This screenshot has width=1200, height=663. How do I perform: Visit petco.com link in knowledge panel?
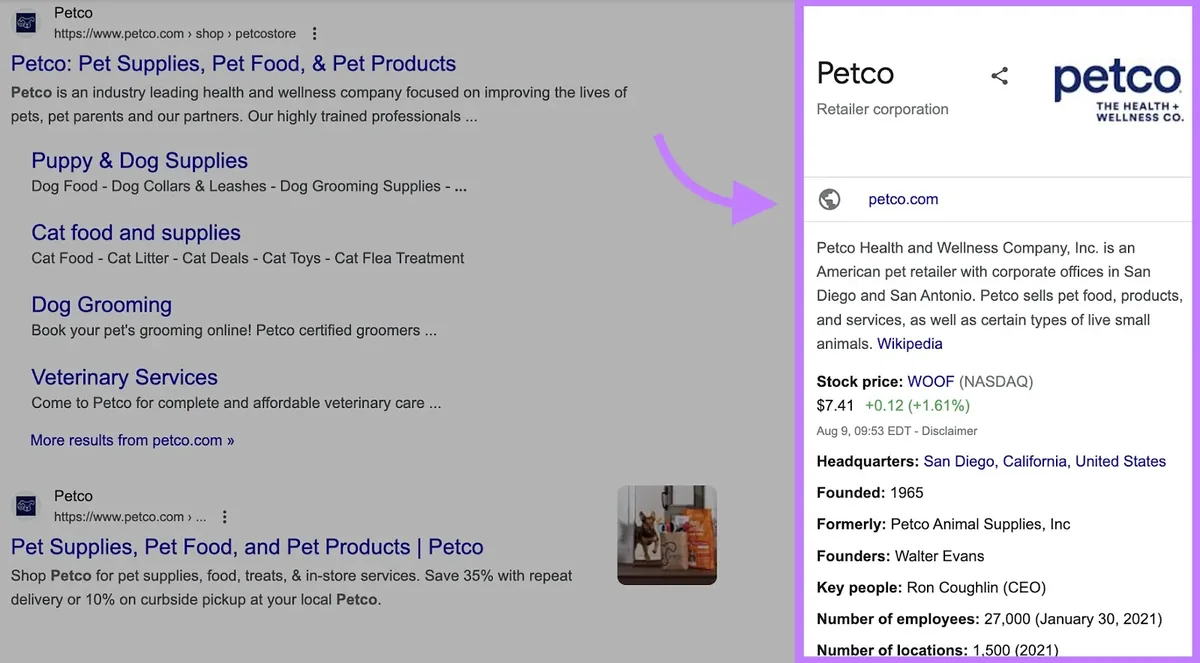(x=903, y=199)
